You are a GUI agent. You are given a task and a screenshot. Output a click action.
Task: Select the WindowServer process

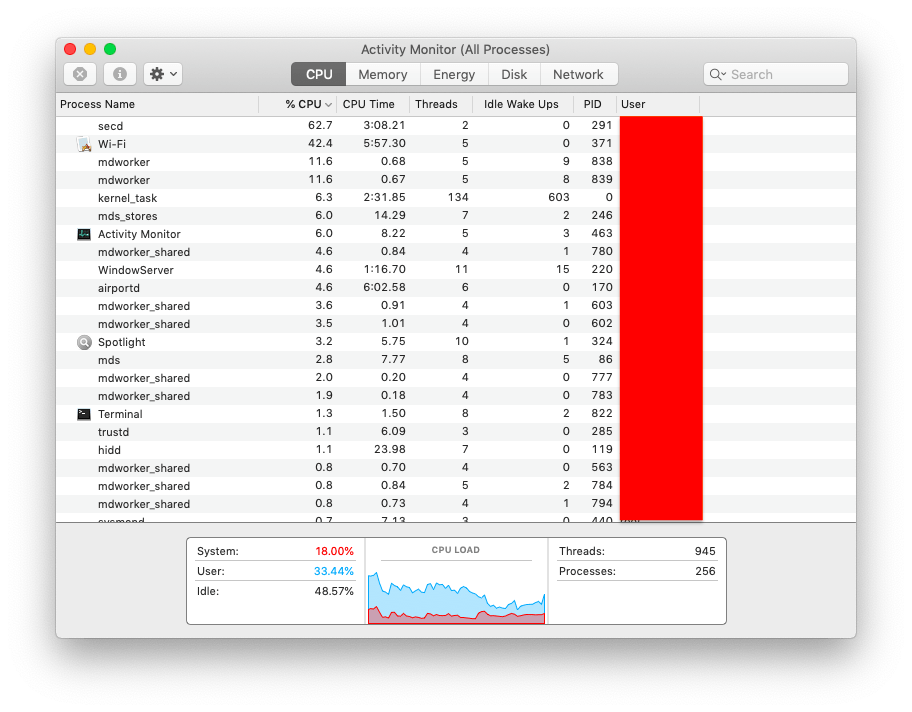(455, 270)
